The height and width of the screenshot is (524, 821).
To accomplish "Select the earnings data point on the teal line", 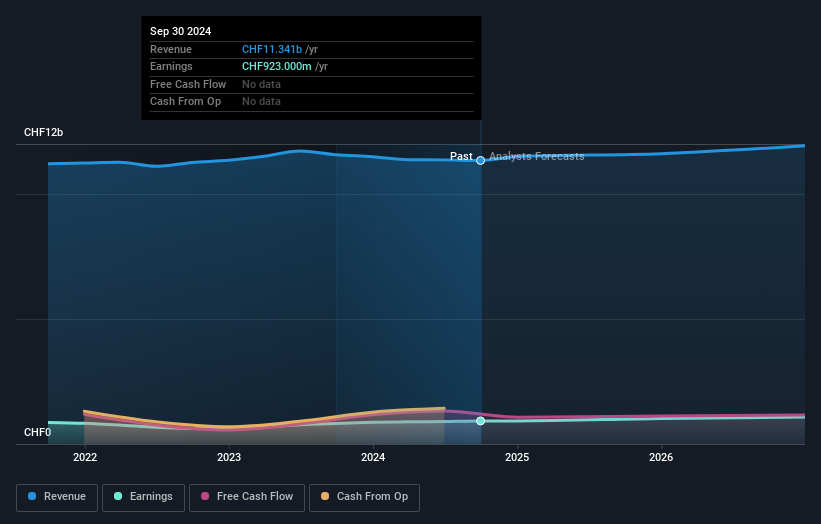I will click(x=480, y=421).
